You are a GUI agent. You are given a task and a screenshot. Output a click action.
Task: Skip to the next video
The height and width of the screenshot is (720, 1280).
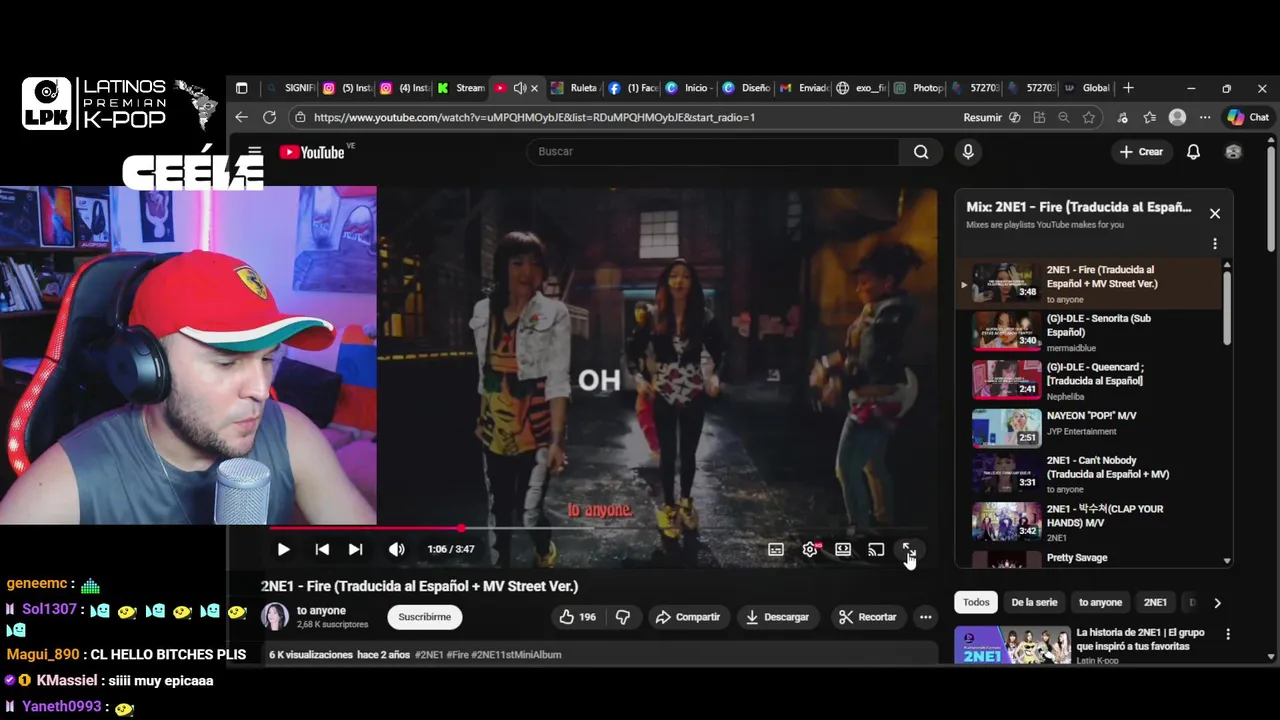[x=355, y=549]
